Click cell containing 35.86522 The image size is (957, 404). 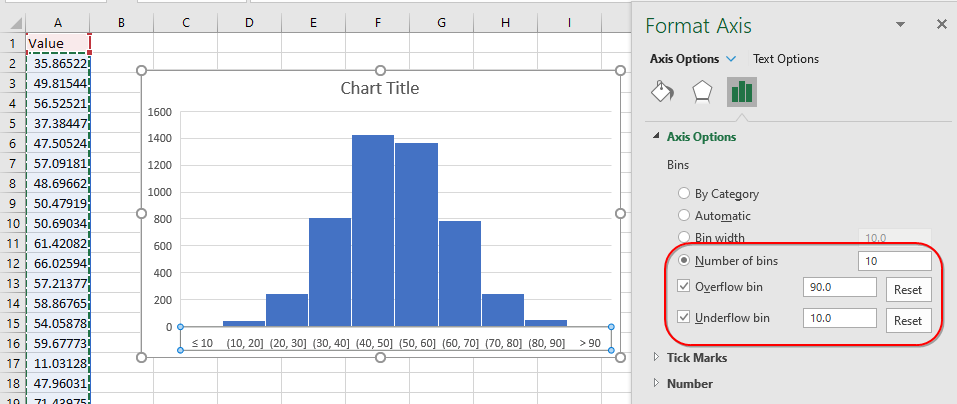(x=58, y=63)
